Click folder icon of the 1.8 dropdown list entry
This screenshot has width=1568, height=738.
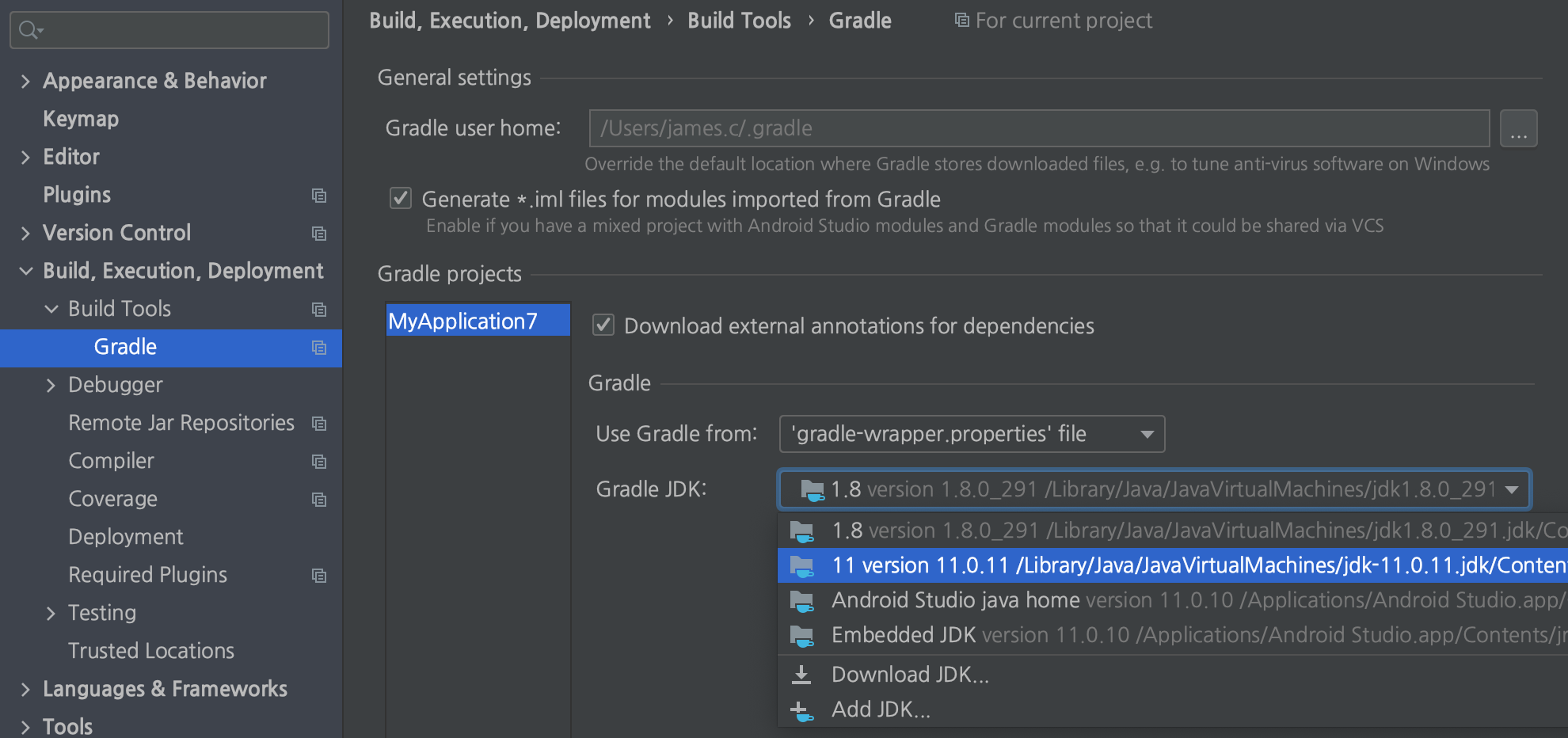[x=802, y=531]
